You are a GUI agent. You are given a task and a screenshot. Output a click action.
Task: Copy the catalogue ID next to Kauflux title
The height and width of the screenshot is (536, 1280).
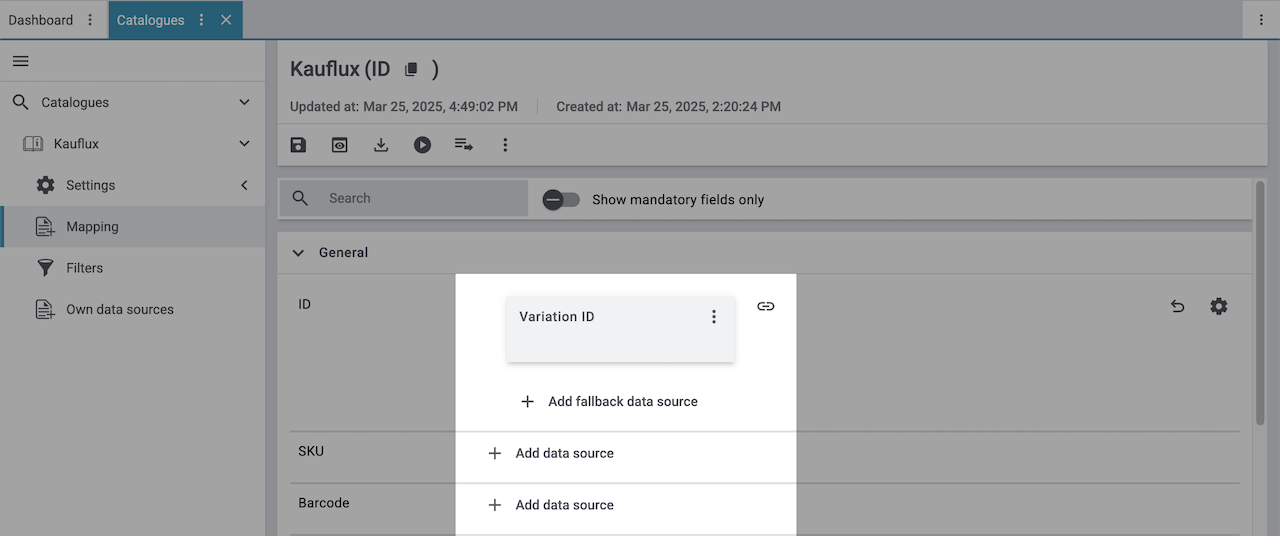pos(411,69)
